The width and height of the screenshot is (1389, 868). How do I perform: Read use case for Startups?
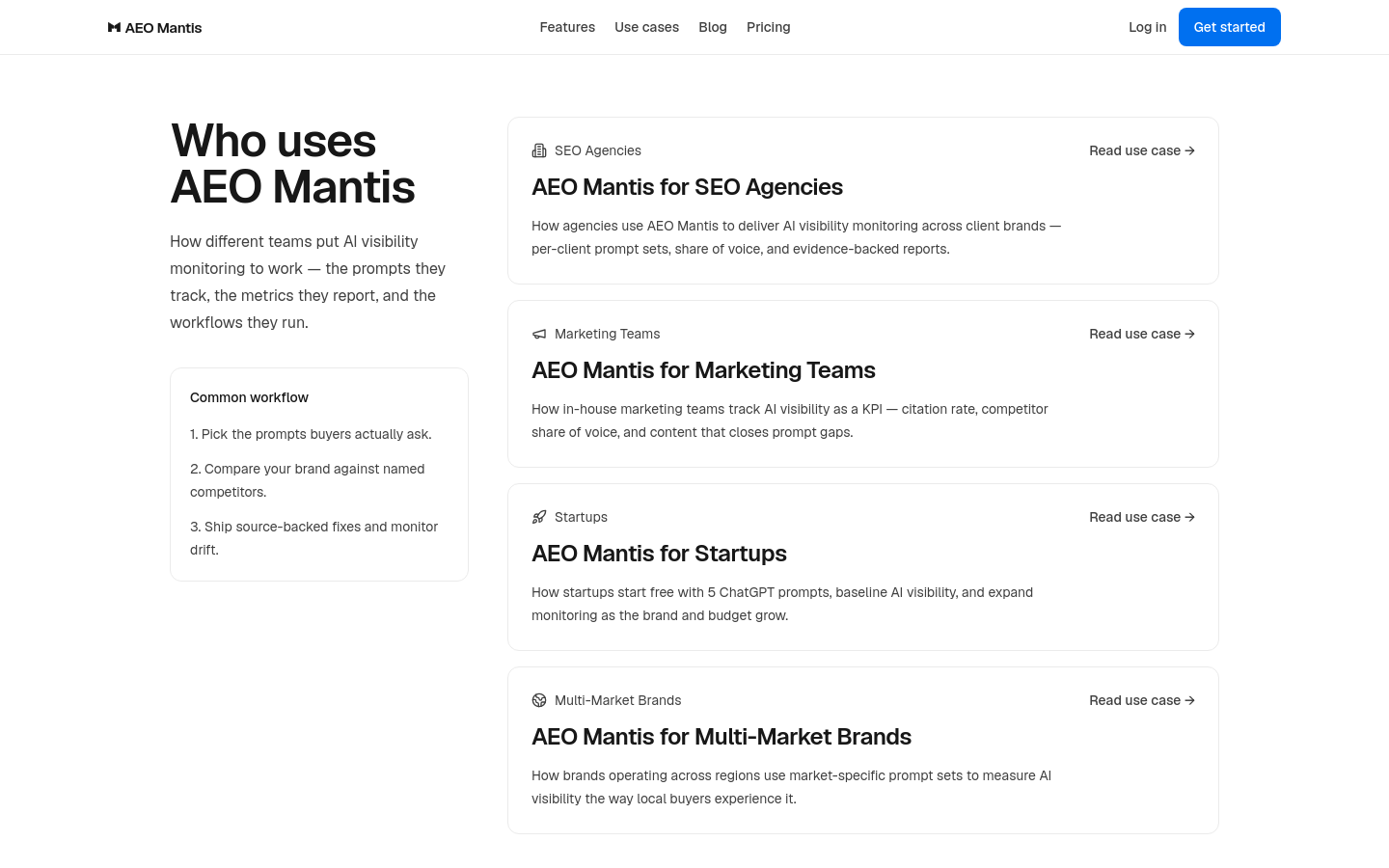(1142, 517)
